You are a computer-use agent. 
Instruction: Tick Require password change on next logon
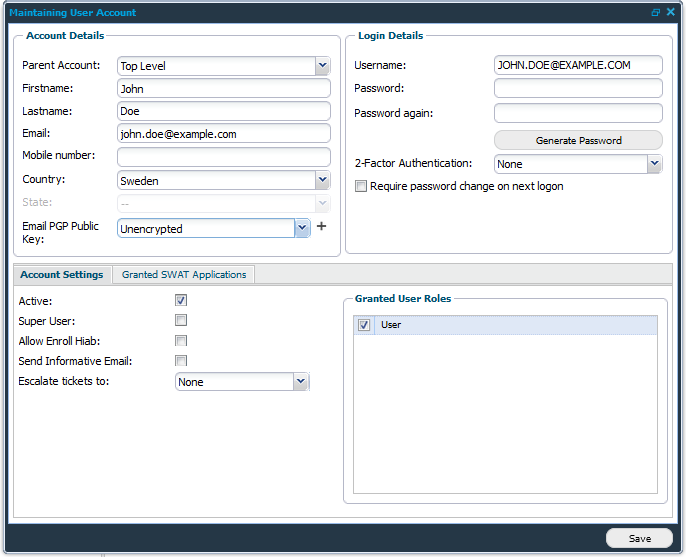361,186
